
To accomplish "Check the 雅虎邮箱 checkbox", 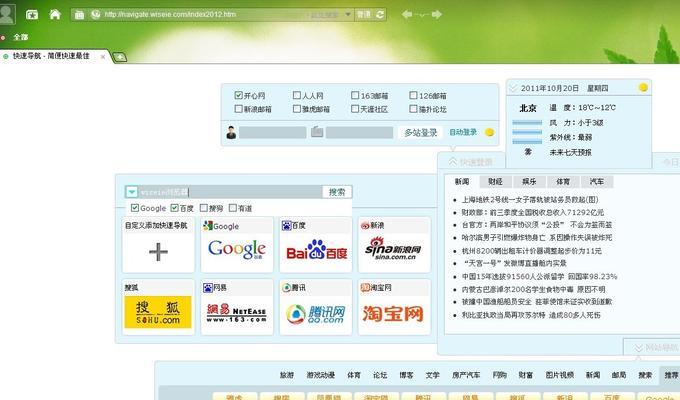I will [x=297, y=108].
